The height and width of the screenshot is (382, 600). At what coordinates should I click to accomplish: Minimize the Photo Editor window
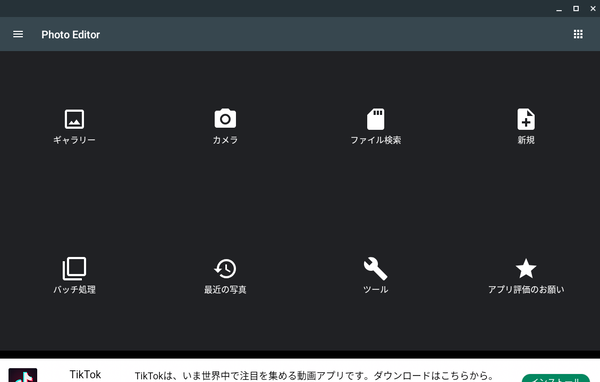(559, 9)
